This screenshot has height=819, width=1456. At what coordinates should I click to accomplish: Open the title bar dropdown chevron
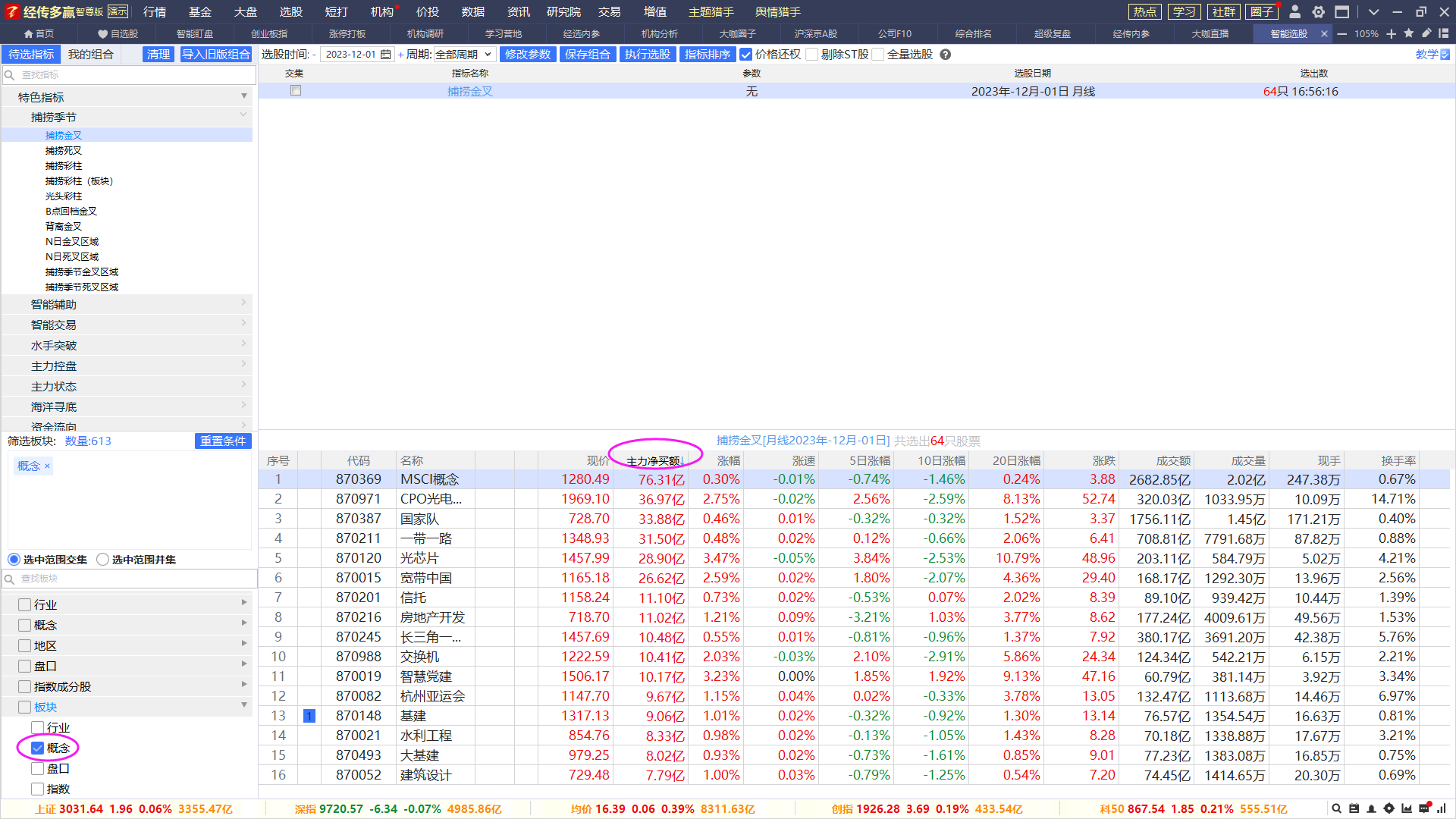click(x=1373, y=12)
